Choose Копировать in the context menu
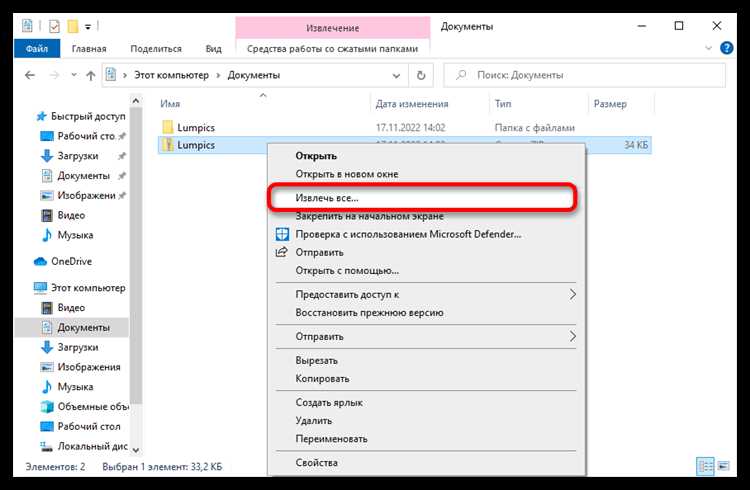750x490 pixels. (x=322, y=379)
